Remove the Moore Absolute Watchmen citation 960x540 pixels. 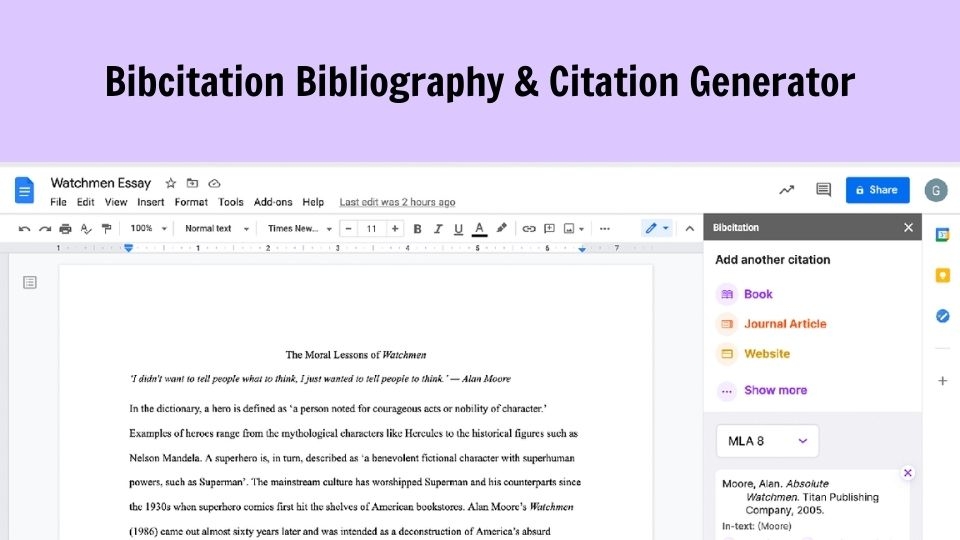click(908, 473)
